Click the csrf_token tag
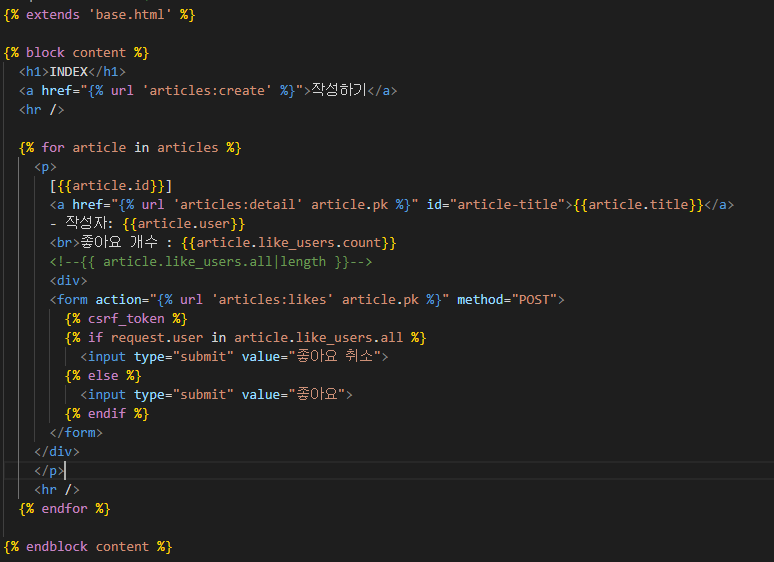Screen dimensions: 774x562 pos(126,319)
